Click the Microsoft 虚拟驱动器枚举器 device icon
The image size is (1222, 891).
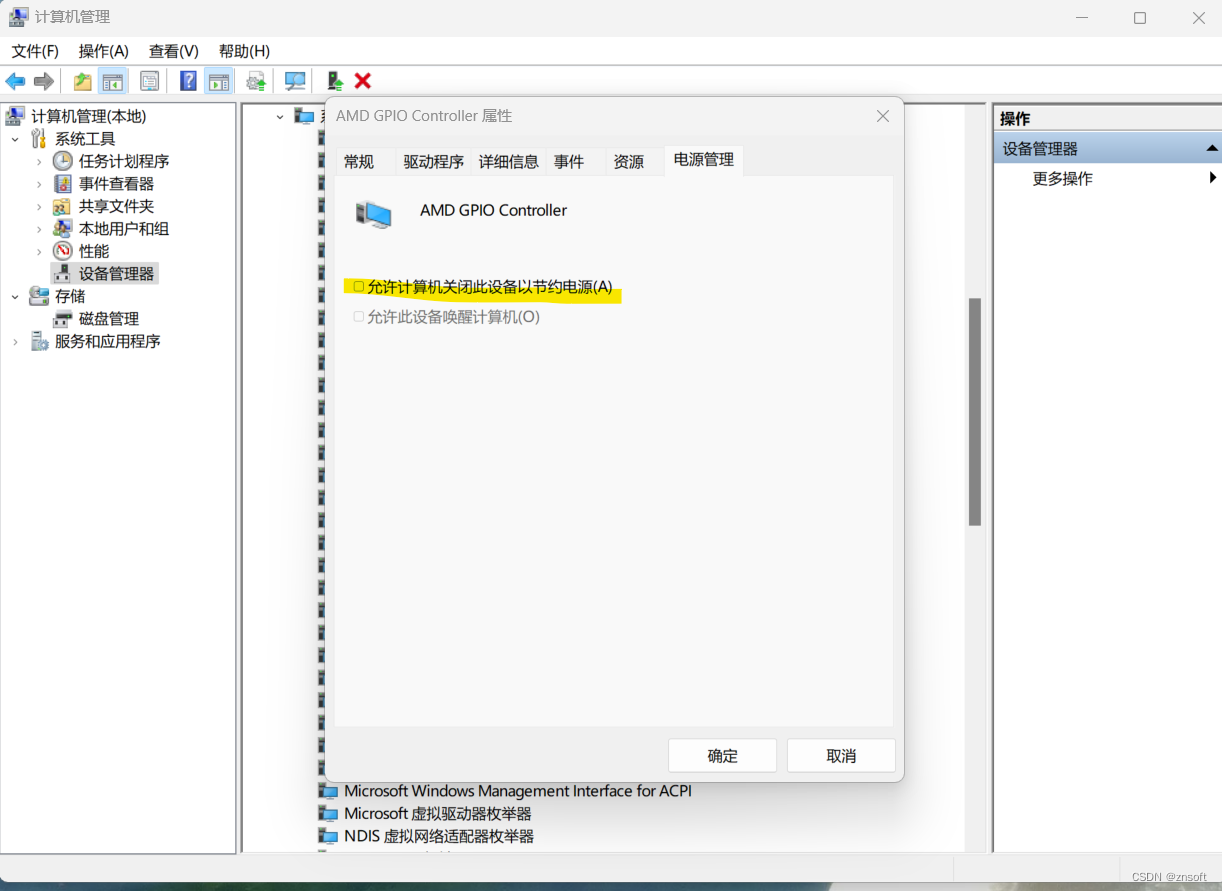pyautogui.click(x=328, y=814)
